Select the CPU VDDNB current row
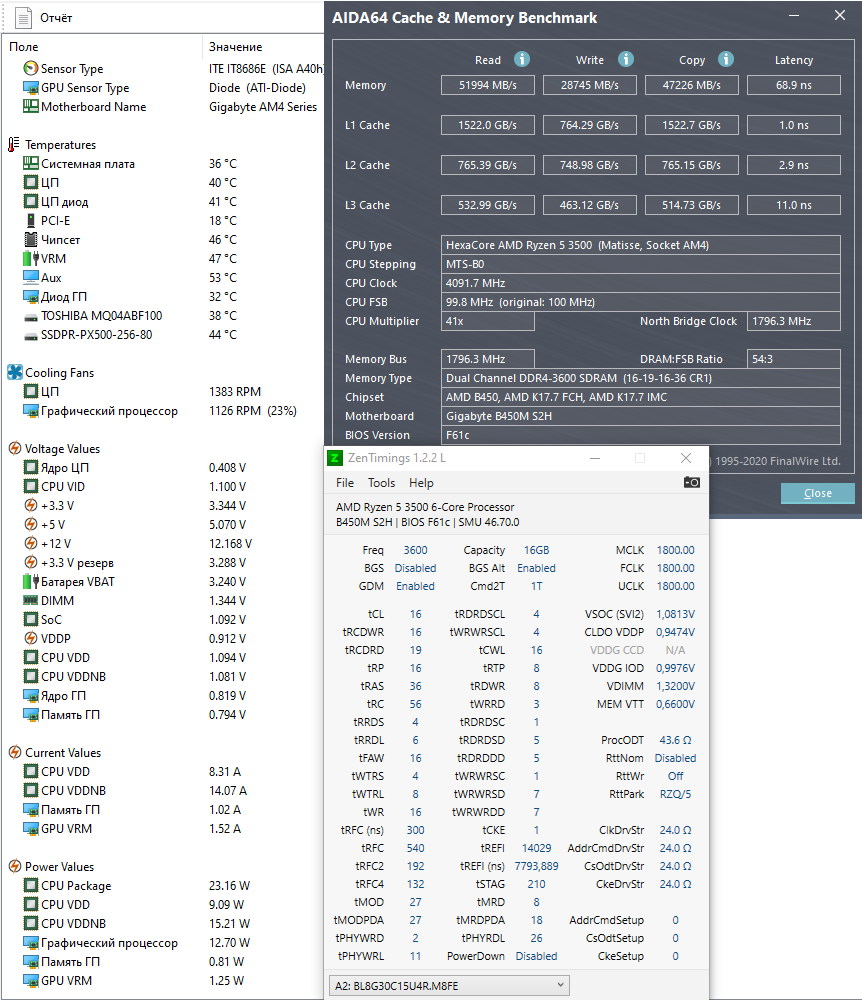 [163, 791]
